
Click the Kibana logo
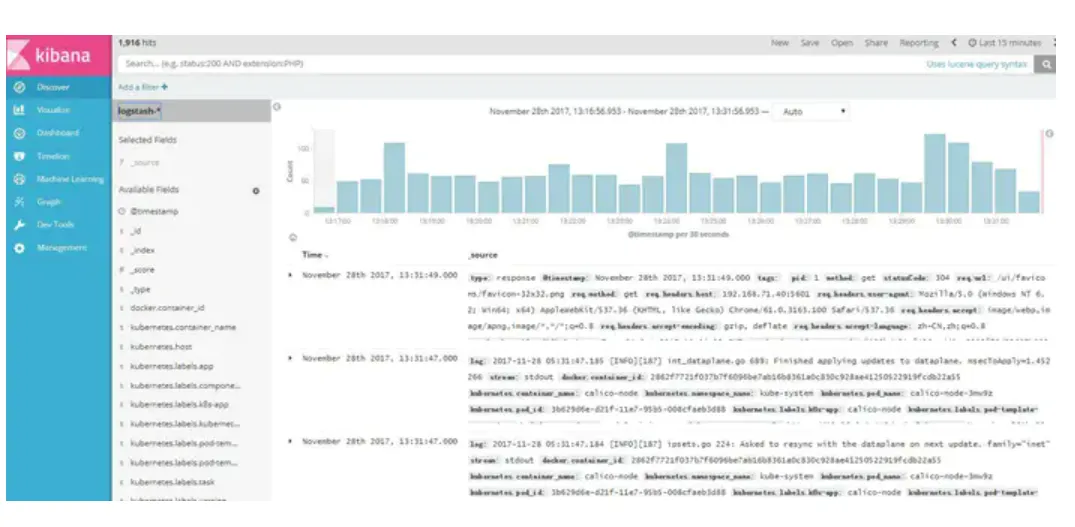click(59, 56)
